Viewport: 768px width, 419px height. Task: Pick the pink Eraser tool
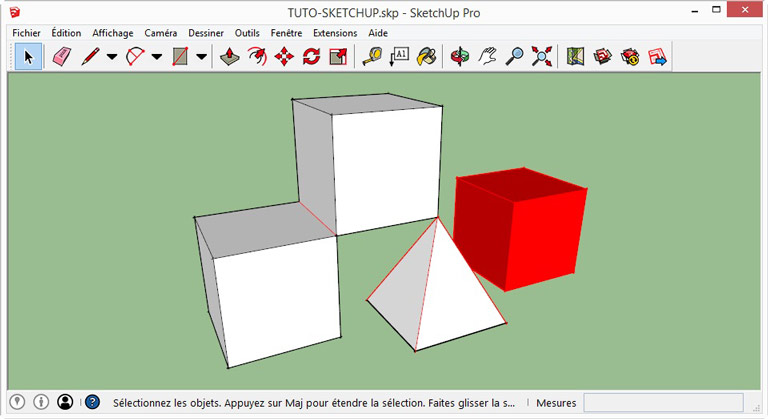tap(62, 57)
